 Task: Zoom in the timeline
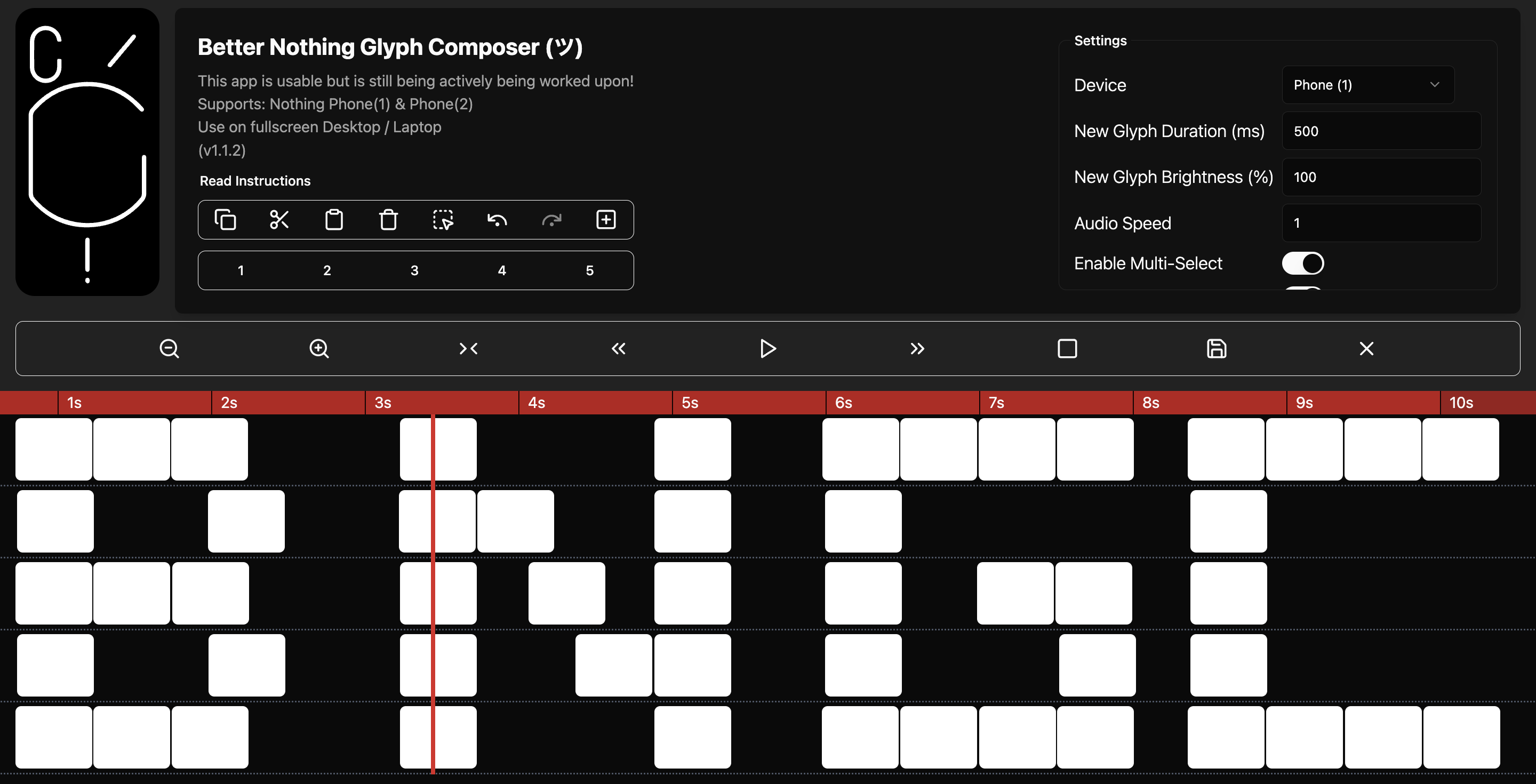point(319,348)
